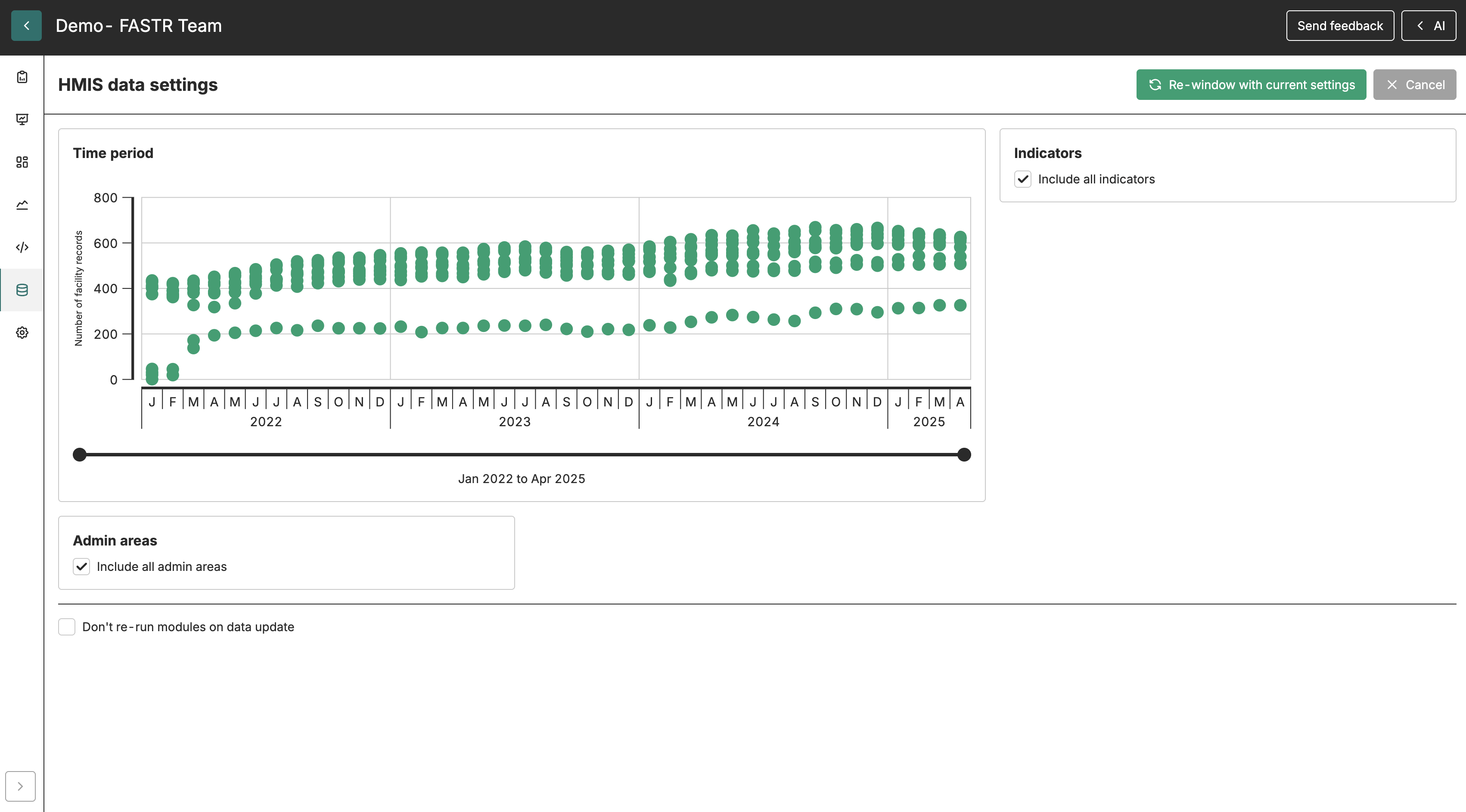The image size is (1466, 812).
Task: Click the Demo- FASTR Team title
Action: (138, 25)
